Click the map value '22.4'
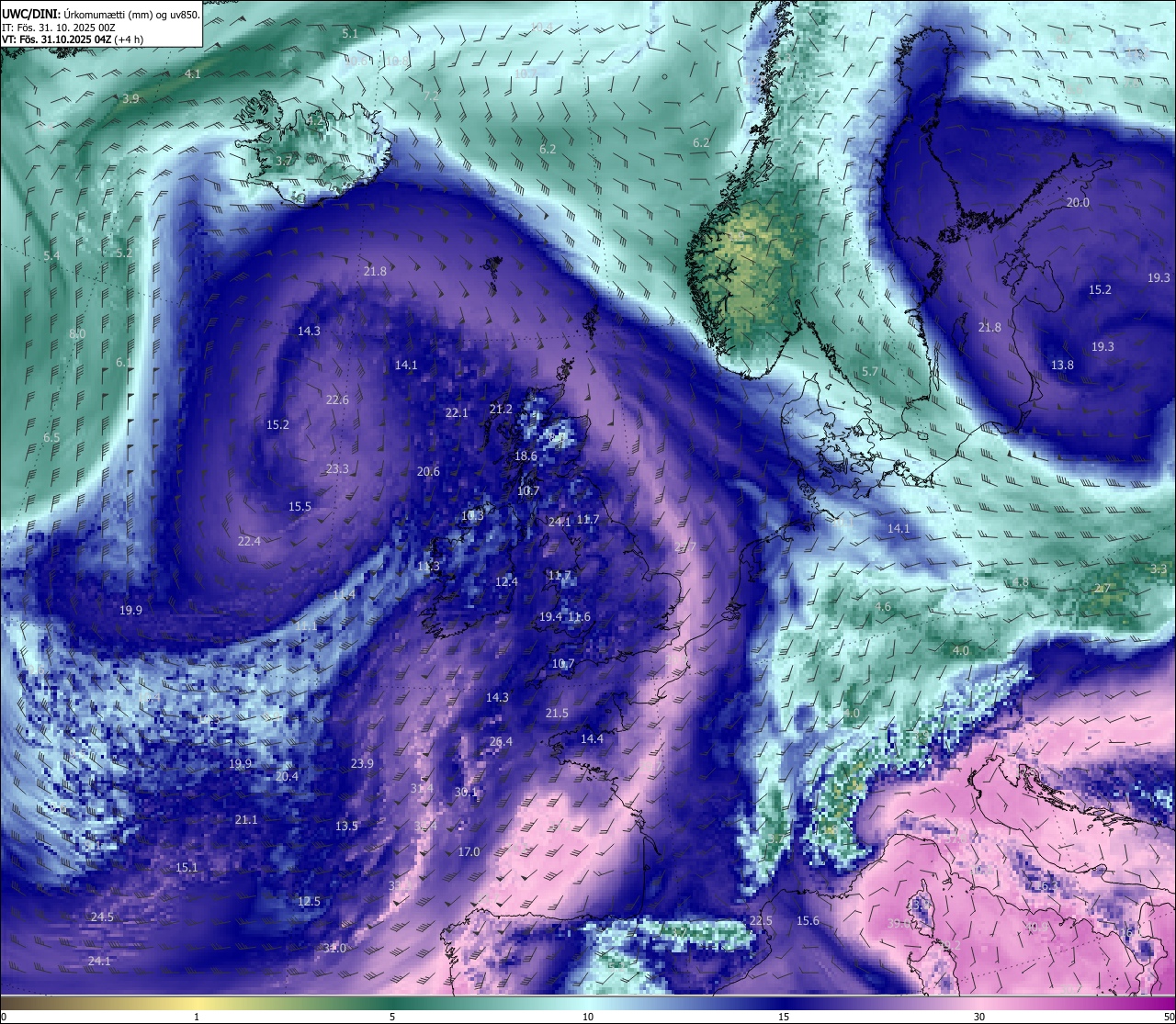The width and height of the screenshot is (1176, 1024). (249, 541)
